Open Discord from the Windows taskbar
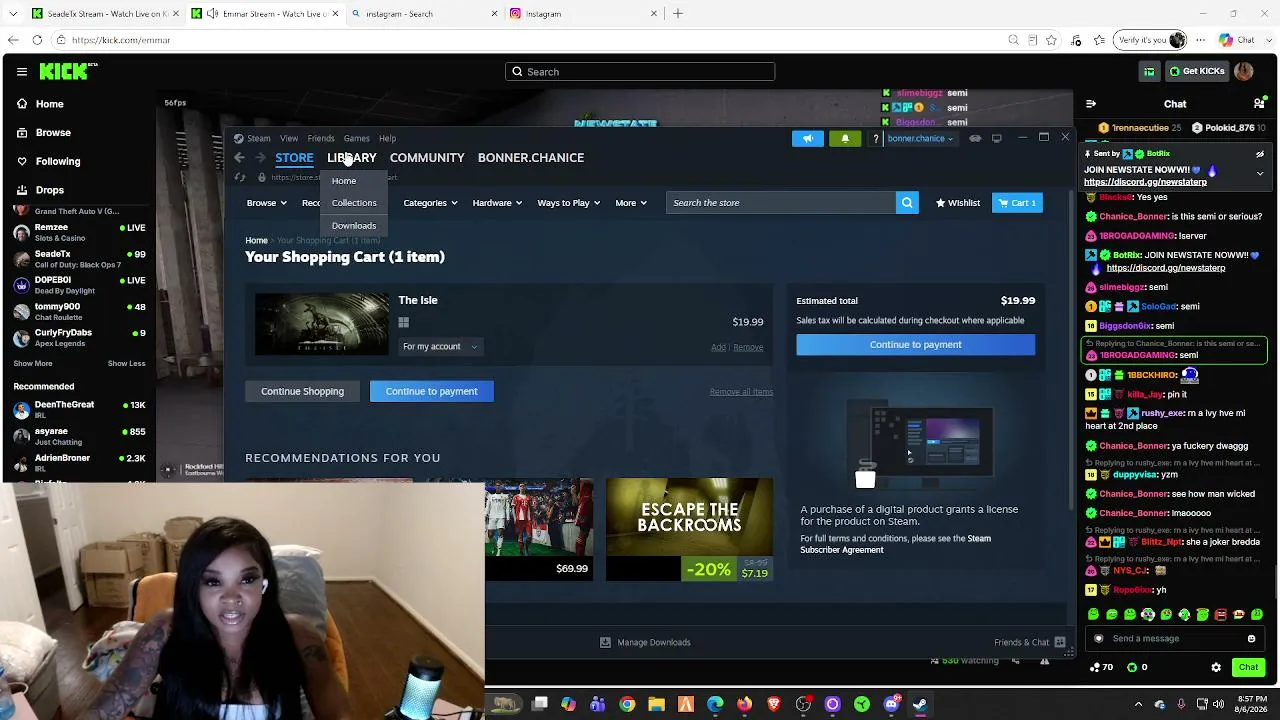 pos(891,704)
